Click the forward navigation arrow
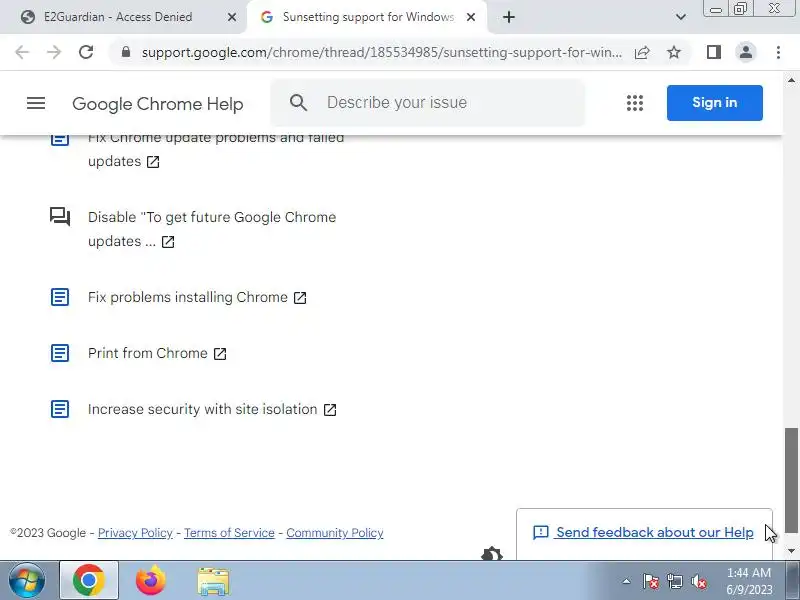Screen dimensions: 800x600 pos(54,52)
